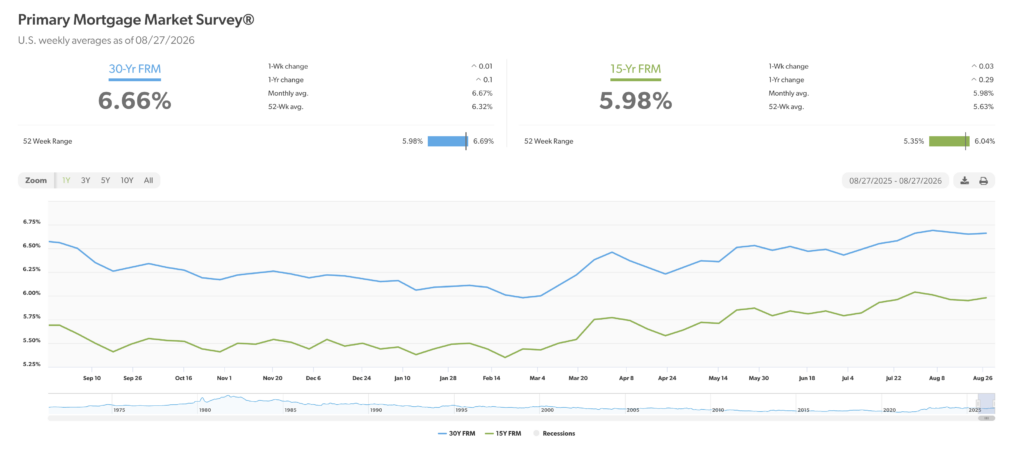
Task: Edit the 08/27/2025 - 08/27/2026 date range
Action: point(897,181)
